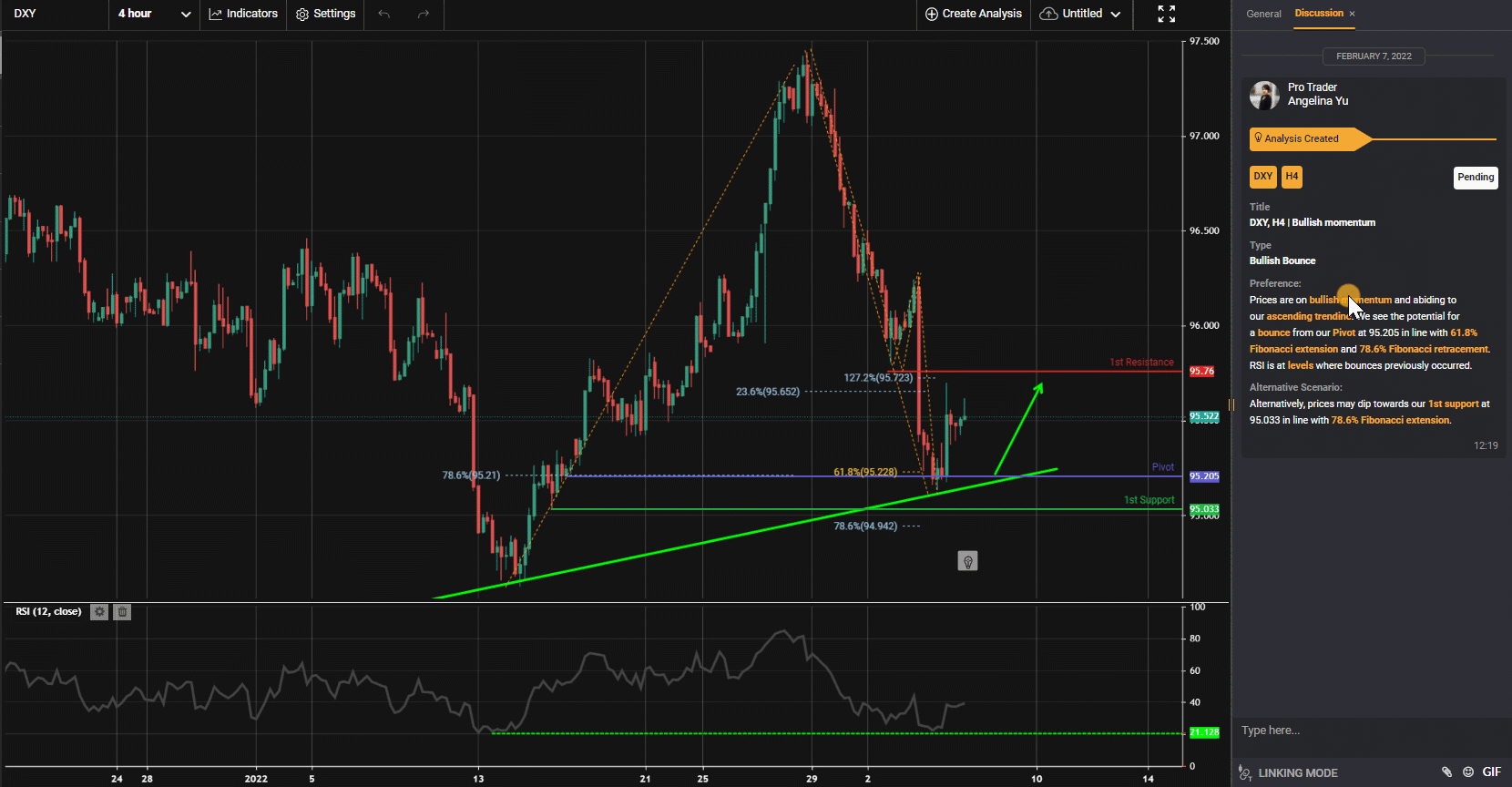
Task: Click the 78.6%(95.21) Fibonacci label
Action: pyautogui.click(x=471, y=475)
